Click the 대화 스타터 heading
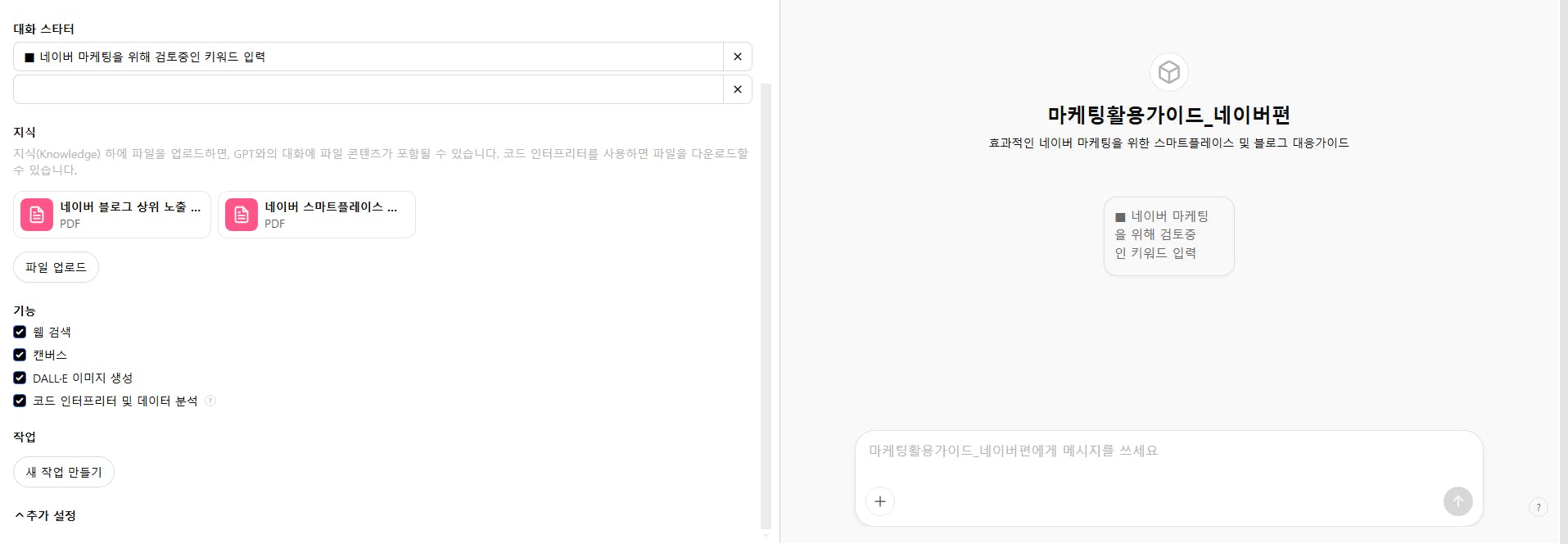 pos(44,29)
